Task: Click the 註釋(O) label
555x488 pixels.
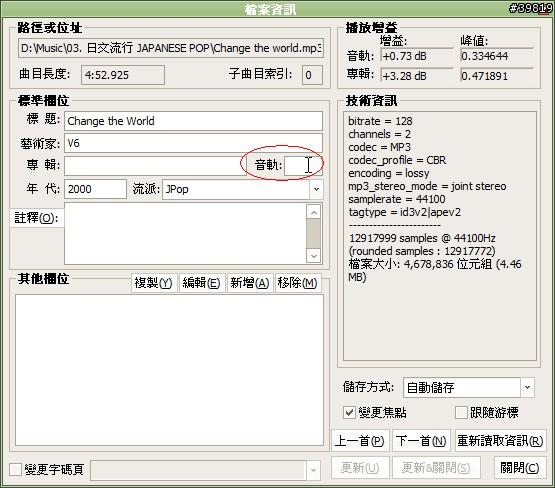Action: 36,218
